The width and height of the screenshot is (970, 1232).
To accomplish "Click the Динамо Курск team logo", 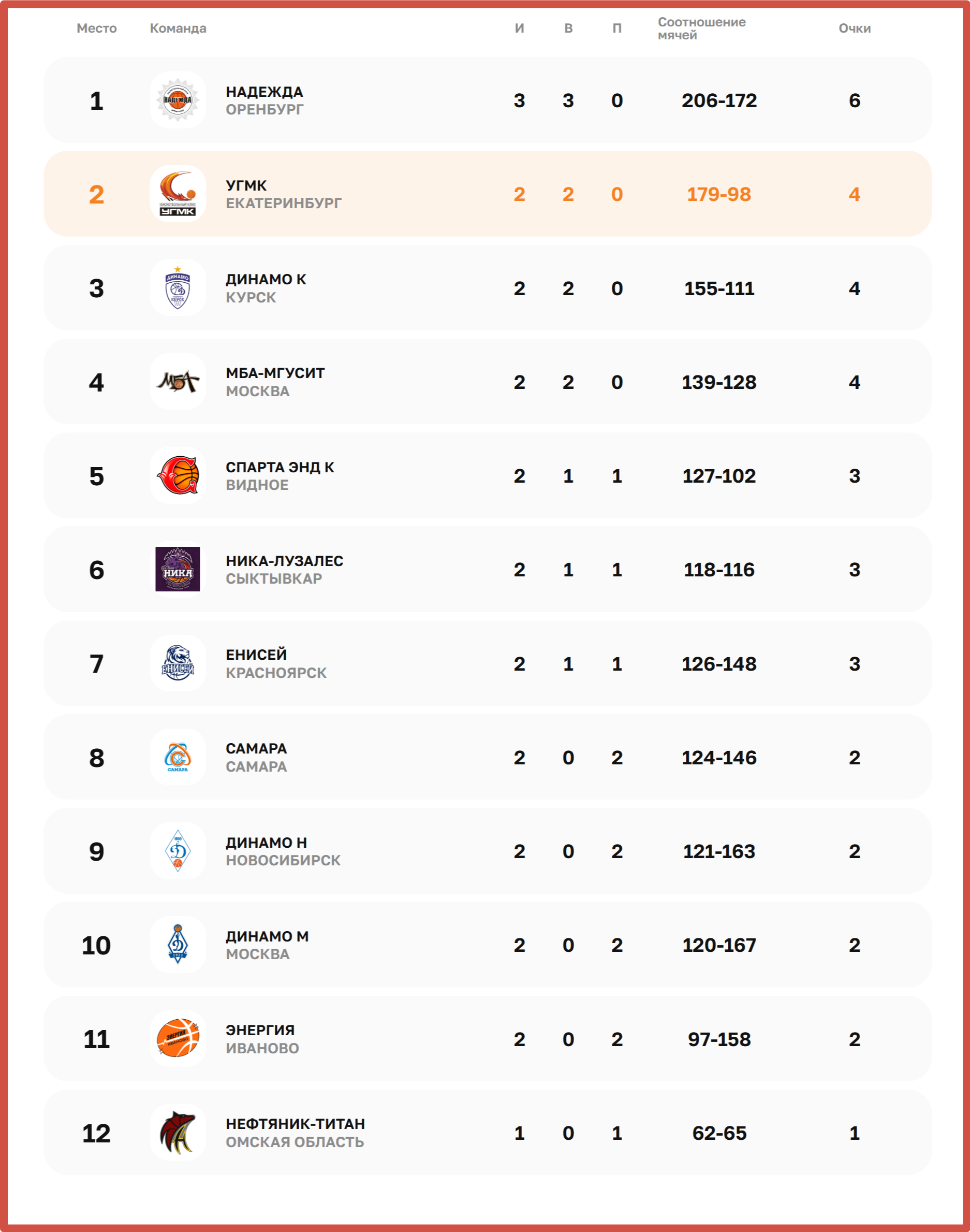I will point(178,288).
